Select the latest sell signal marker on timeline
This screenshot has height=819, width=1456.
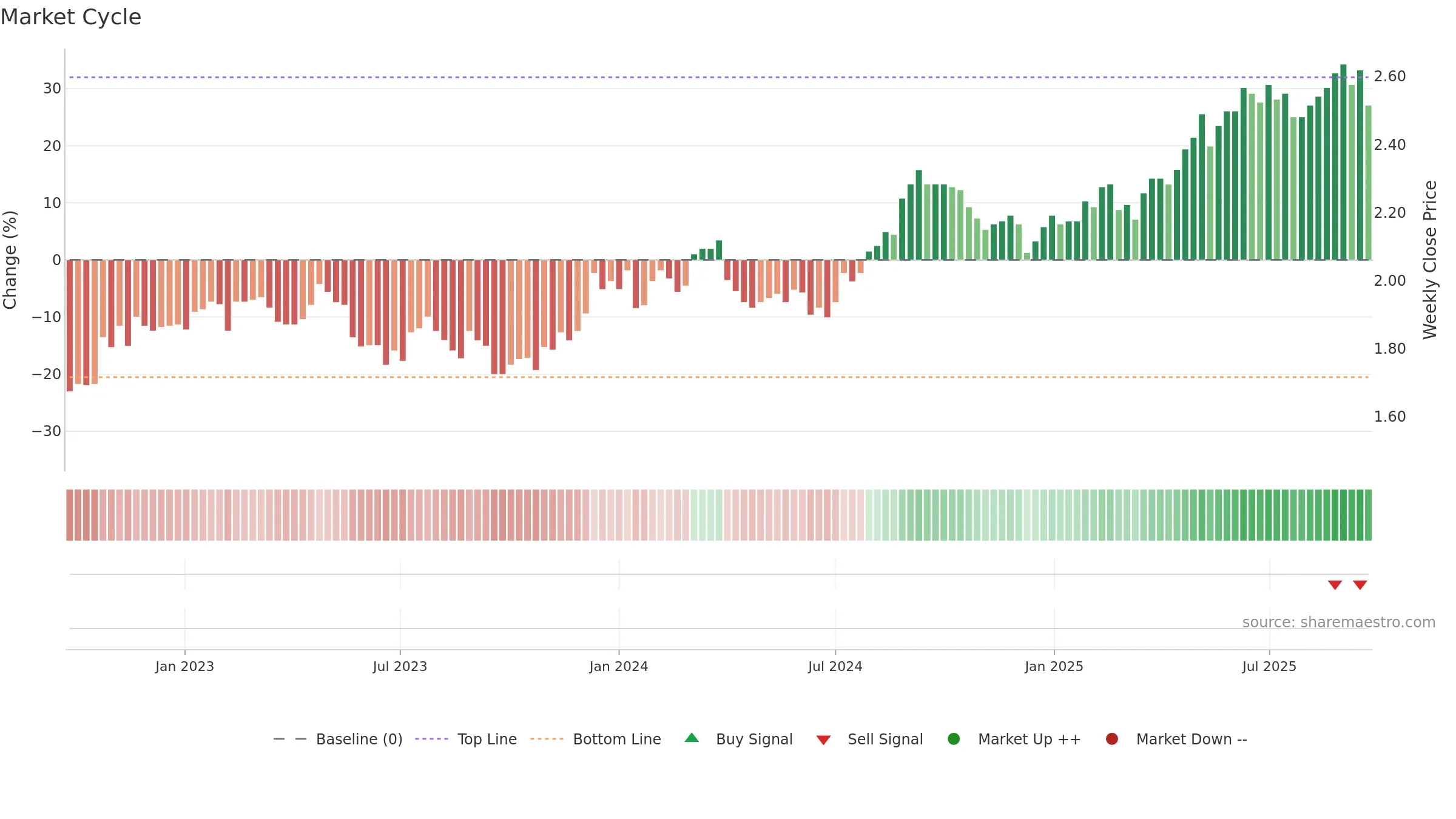click(1360, 585)
